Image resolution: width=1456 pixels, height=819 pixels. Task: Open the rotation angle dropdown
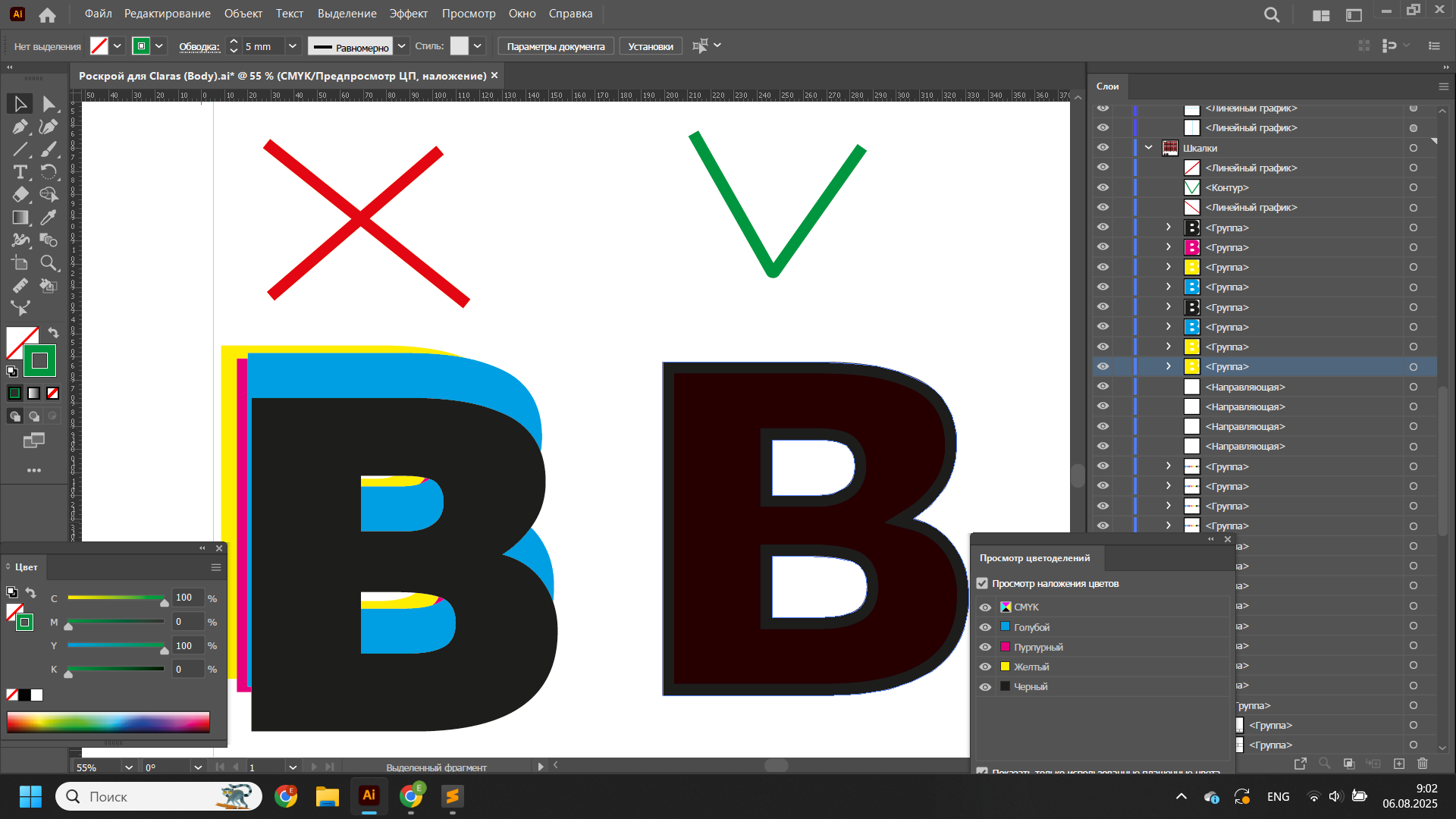[x=198, y=767]
